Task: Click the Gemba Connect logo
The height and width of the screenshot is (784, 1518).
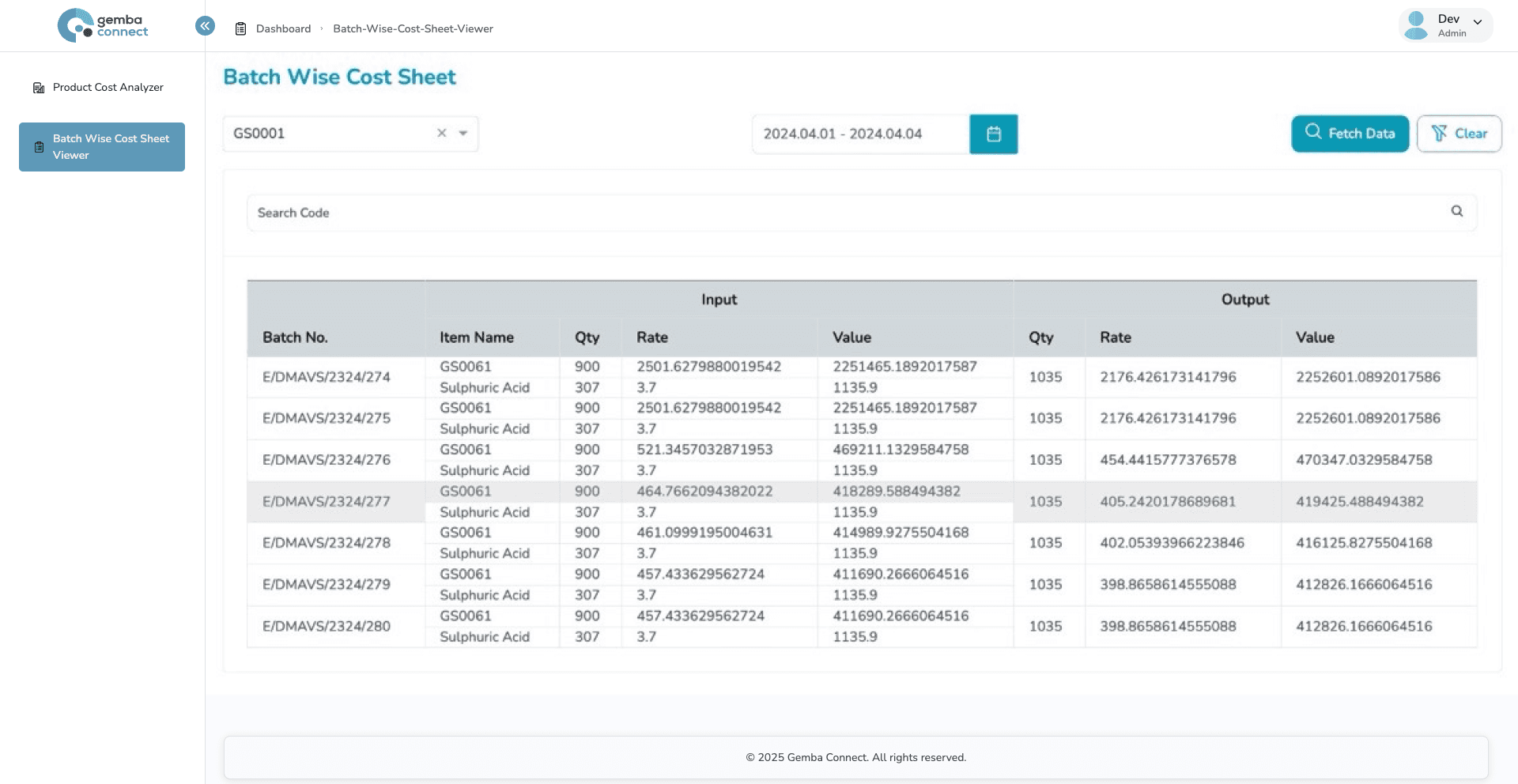Action: pos(103,25)
